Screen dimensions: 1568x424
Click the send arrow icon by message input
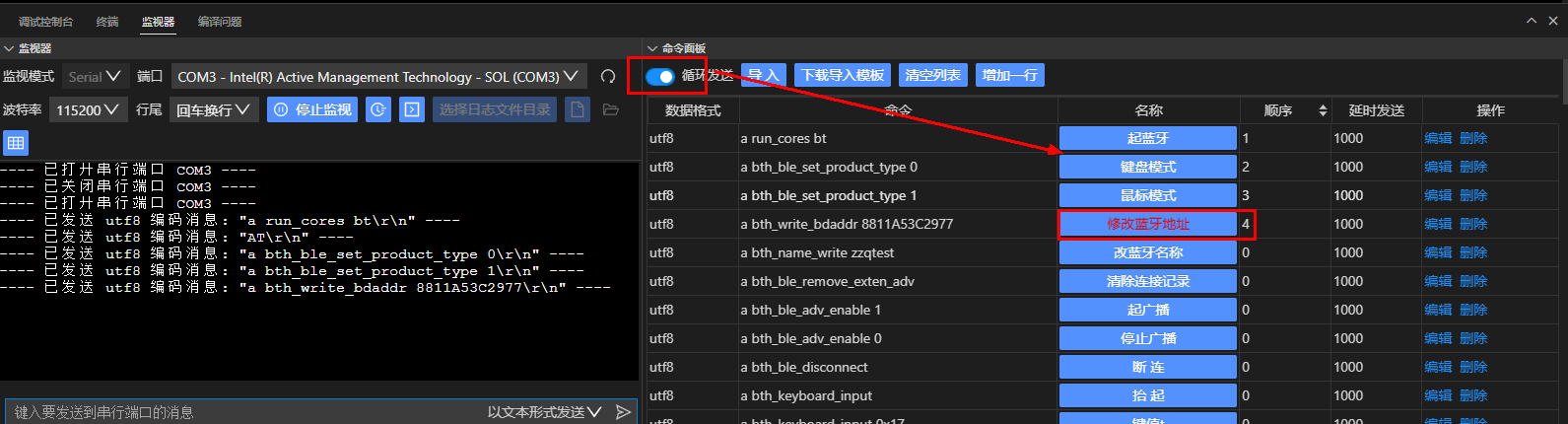click(x=623, y=412)
